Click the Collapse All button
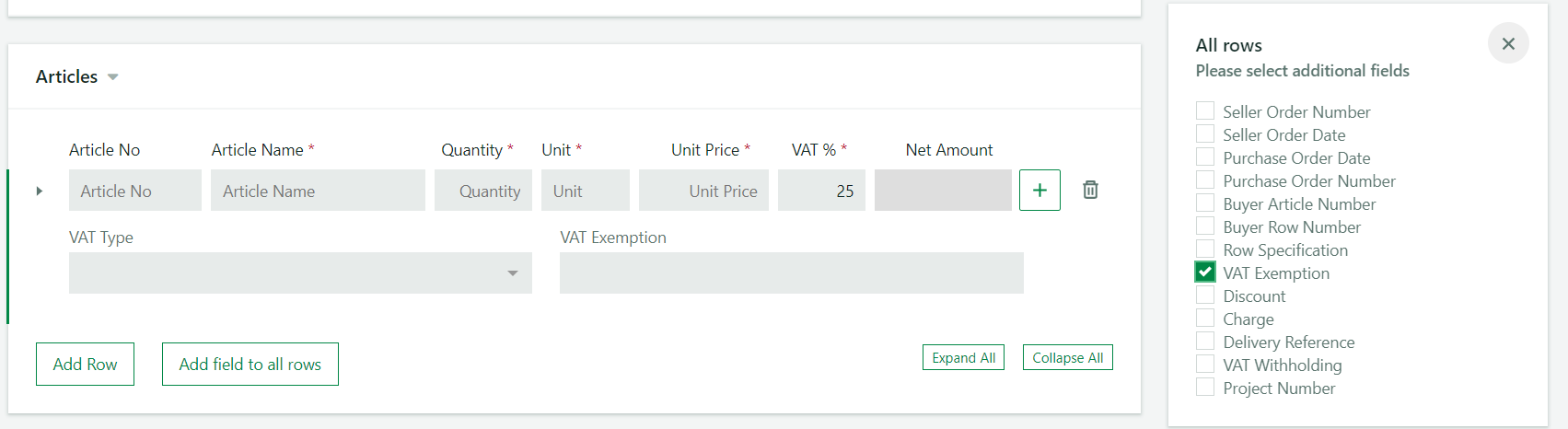This screenshot has width=1568, height=429. pos(1068,357)
